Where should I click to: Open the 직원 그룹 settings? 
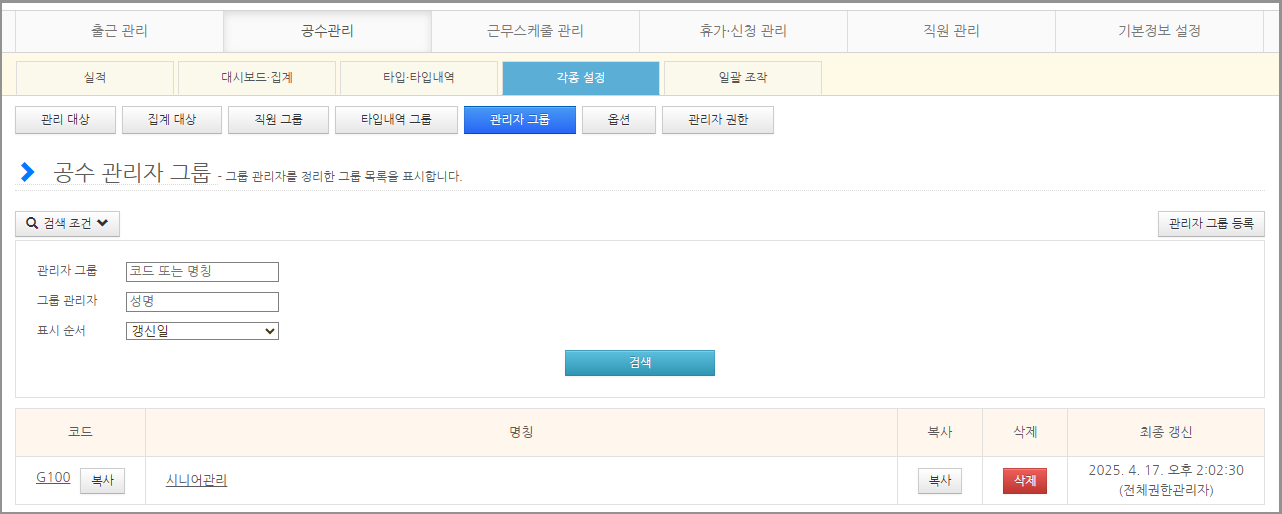click(279, 120)
